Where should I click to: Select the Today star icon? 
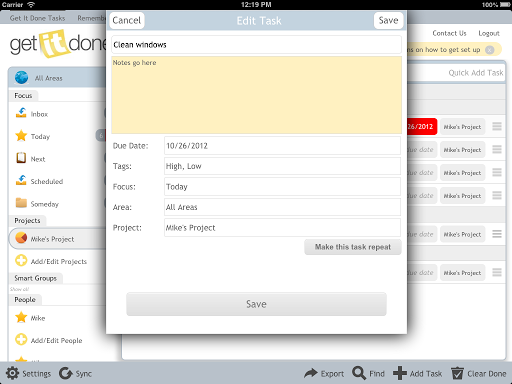(x=21, y=136)
